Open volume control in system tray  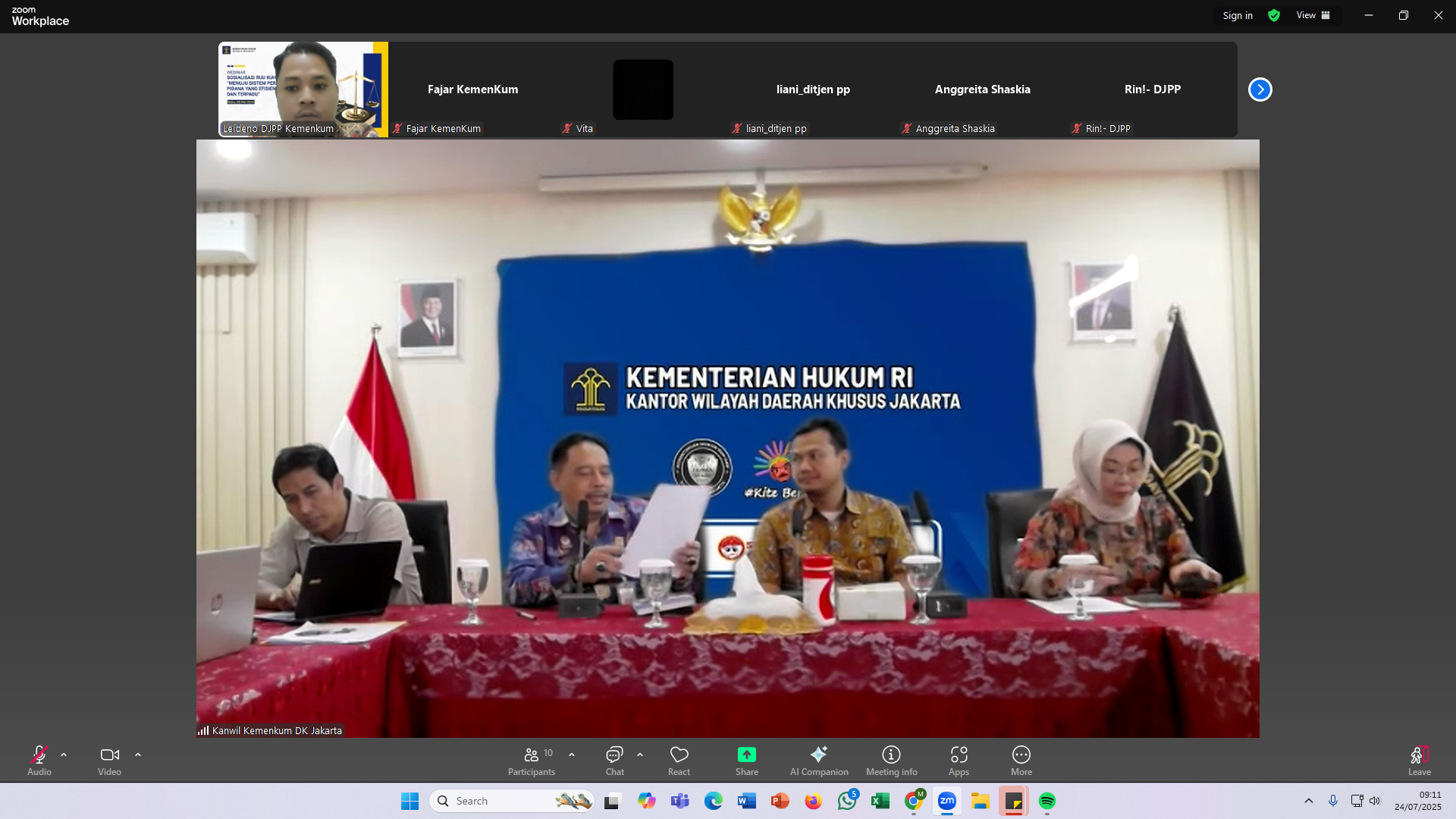[x=1375, y=801]
